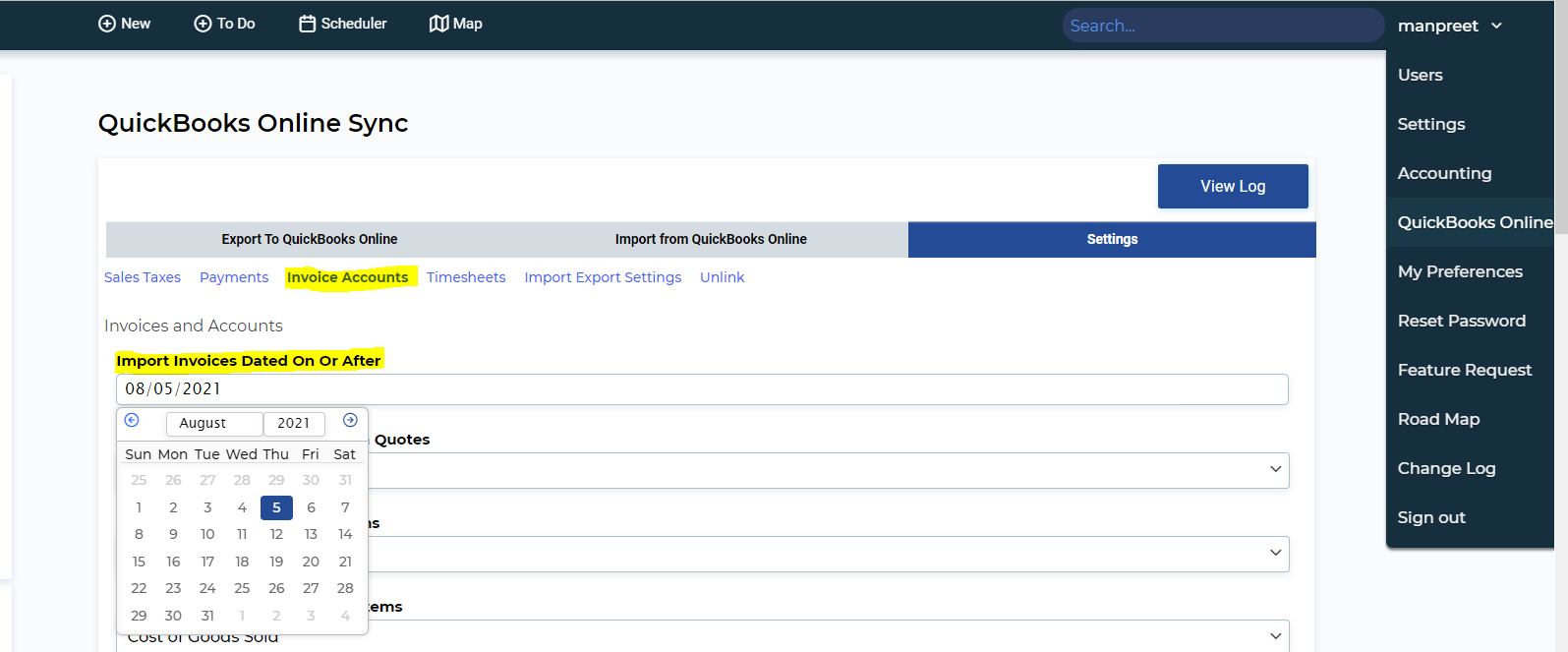Select the Settings tab
This screenshot has height=652, width=1568.
point(1112,239)
